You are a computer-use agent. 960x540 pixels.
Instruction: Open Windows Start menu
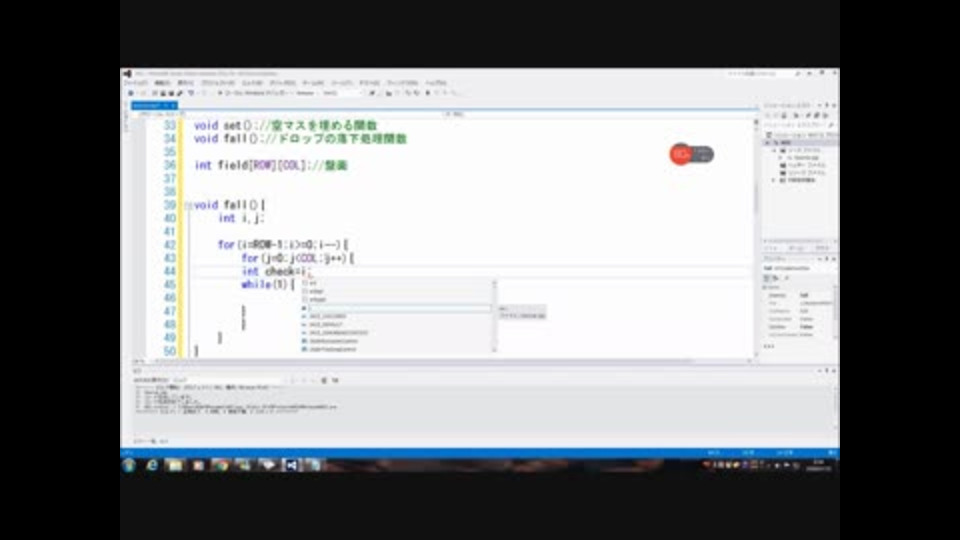coord(130,465)
